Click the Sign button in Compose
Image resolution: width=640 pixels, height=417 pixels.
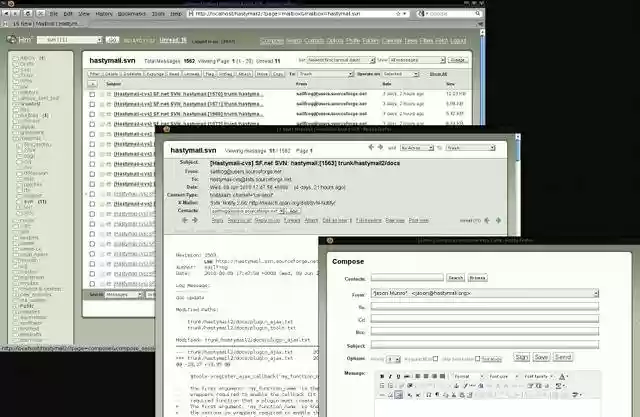(521, 357)
